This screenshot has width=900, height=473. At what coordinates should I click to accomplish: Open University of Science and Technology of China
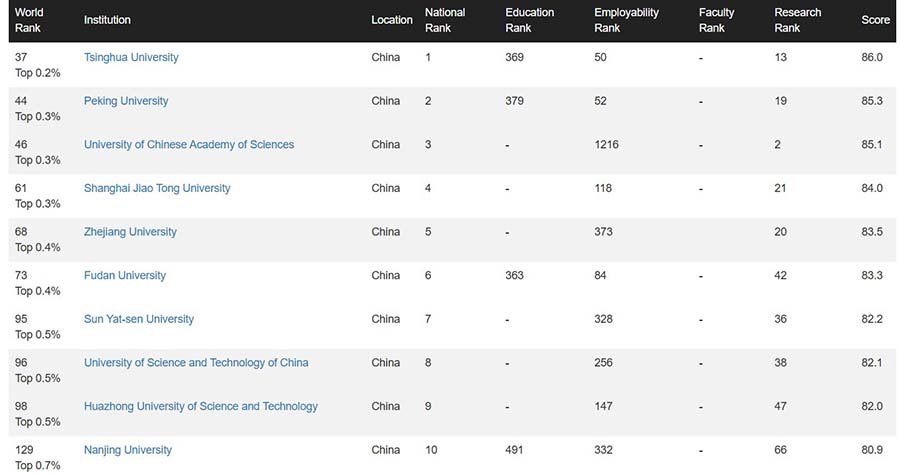[196, 363]
